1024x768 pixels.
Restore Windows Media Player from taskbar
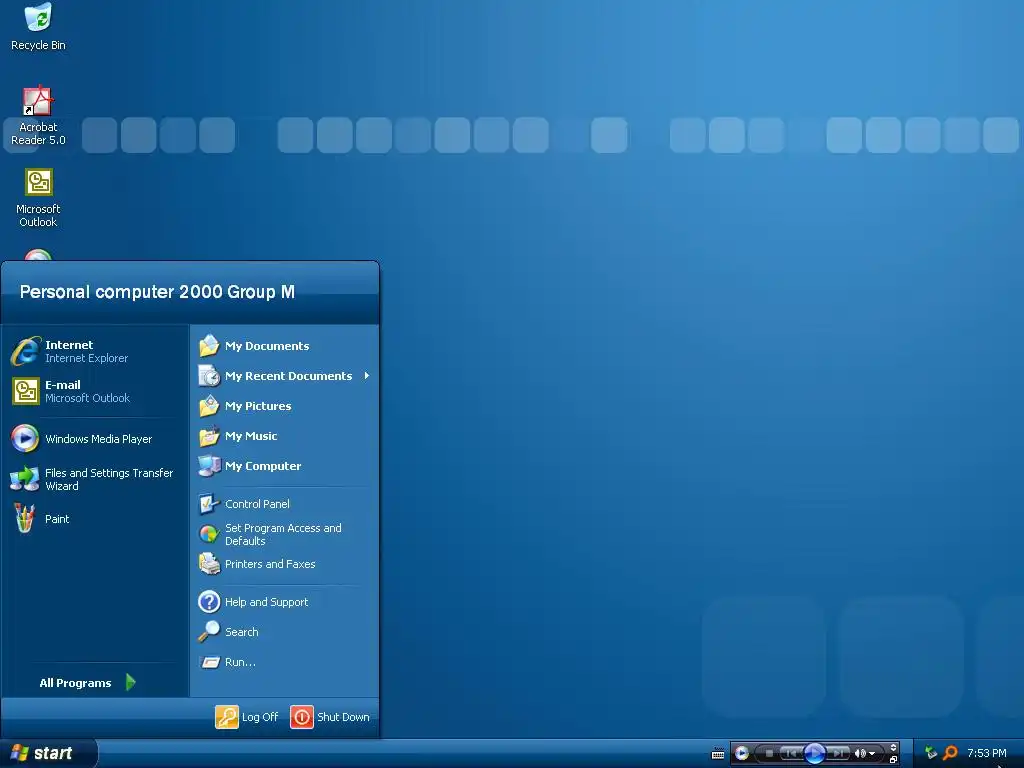(x=893, y=760)
